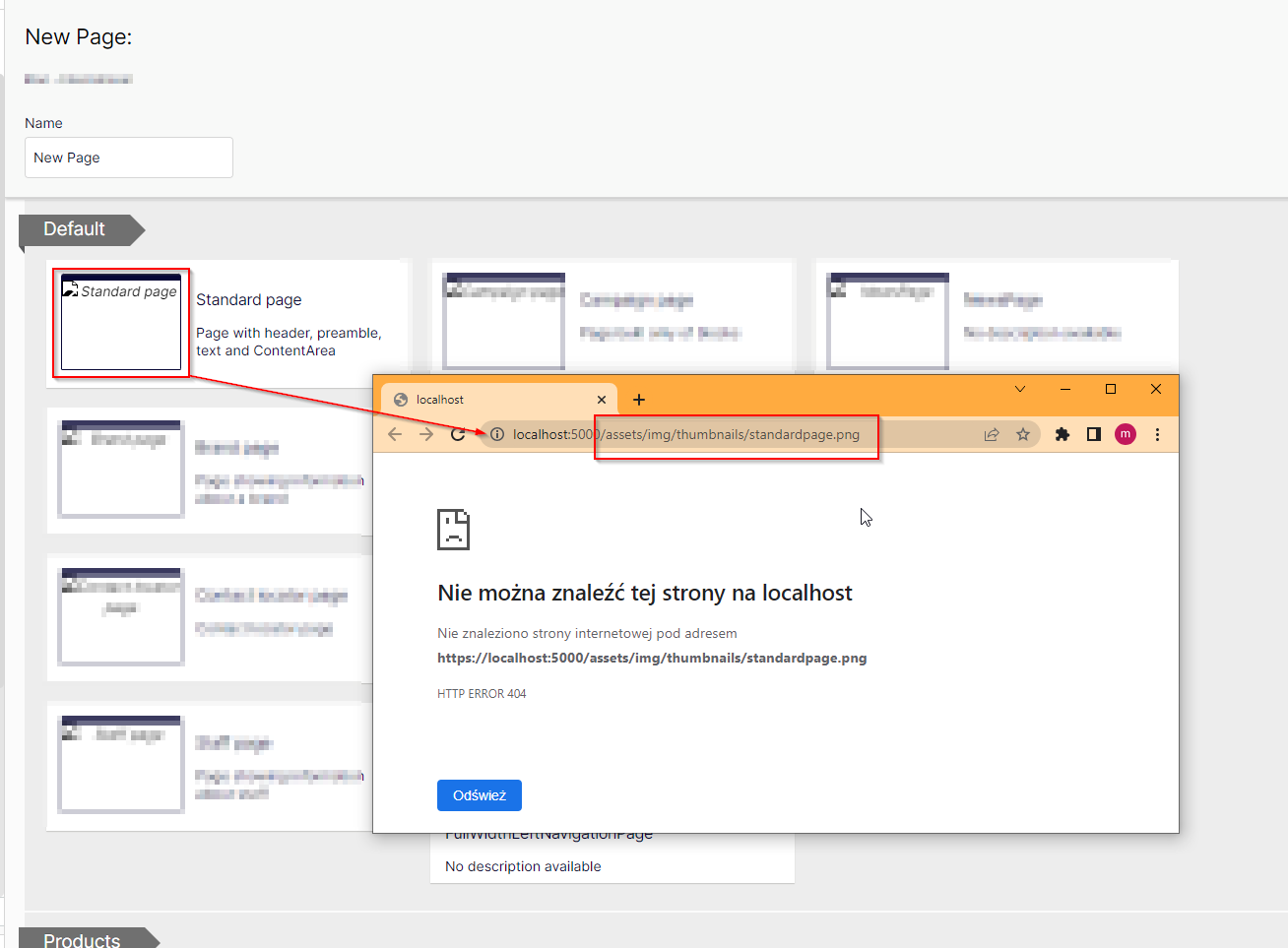1288x948 pixels.
Task: Open the browser extensions puzzle icon
Action: [x=1063, y=434]
